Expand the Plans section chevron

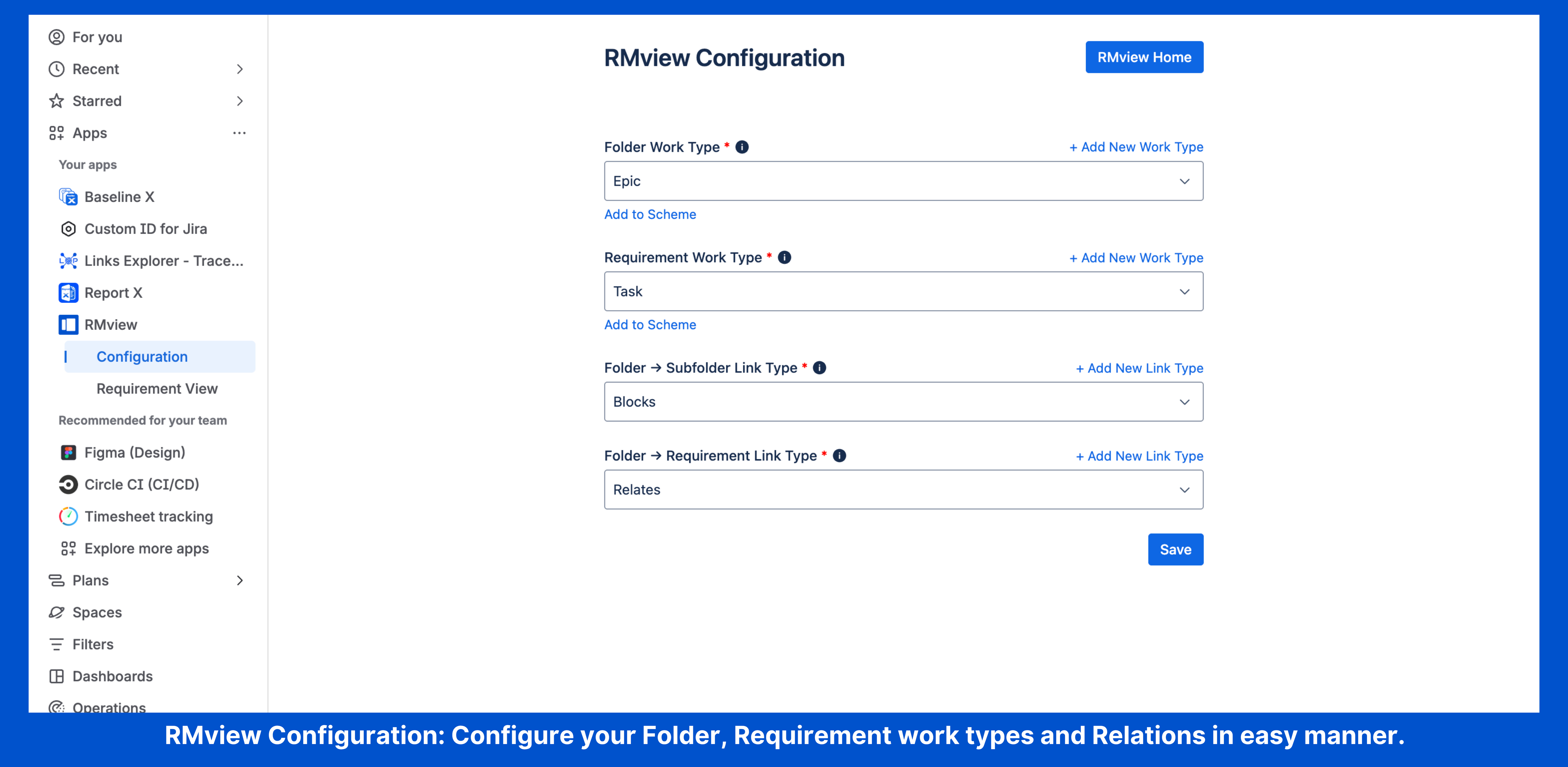tap(239, 580)
